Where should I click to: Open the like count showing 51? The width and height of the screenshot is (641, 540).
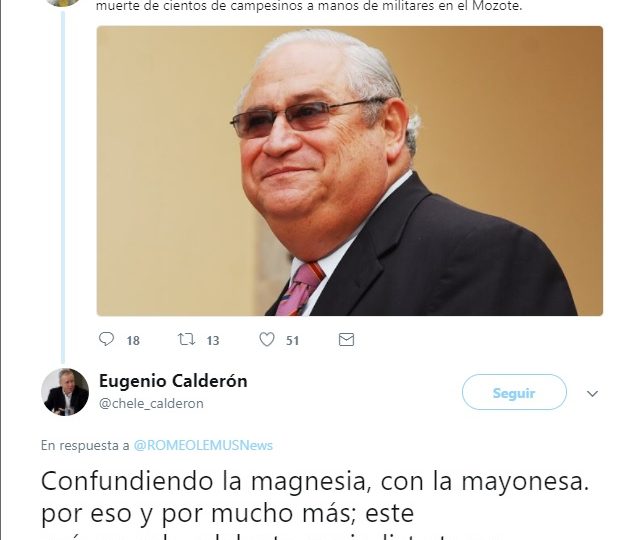(292, 341)
